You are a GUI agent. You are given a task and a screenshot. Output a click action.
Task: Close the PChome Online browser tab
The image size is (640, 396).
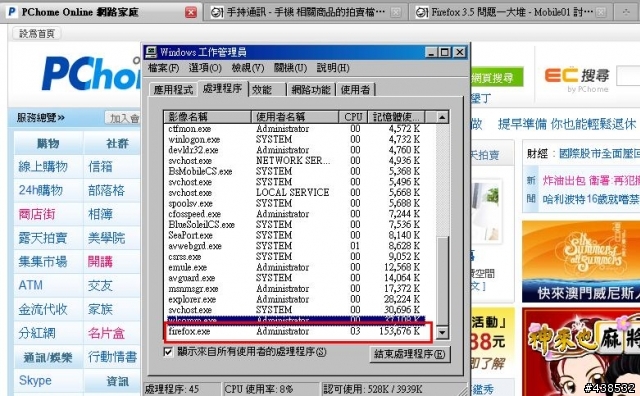click(x=191, y=13)
